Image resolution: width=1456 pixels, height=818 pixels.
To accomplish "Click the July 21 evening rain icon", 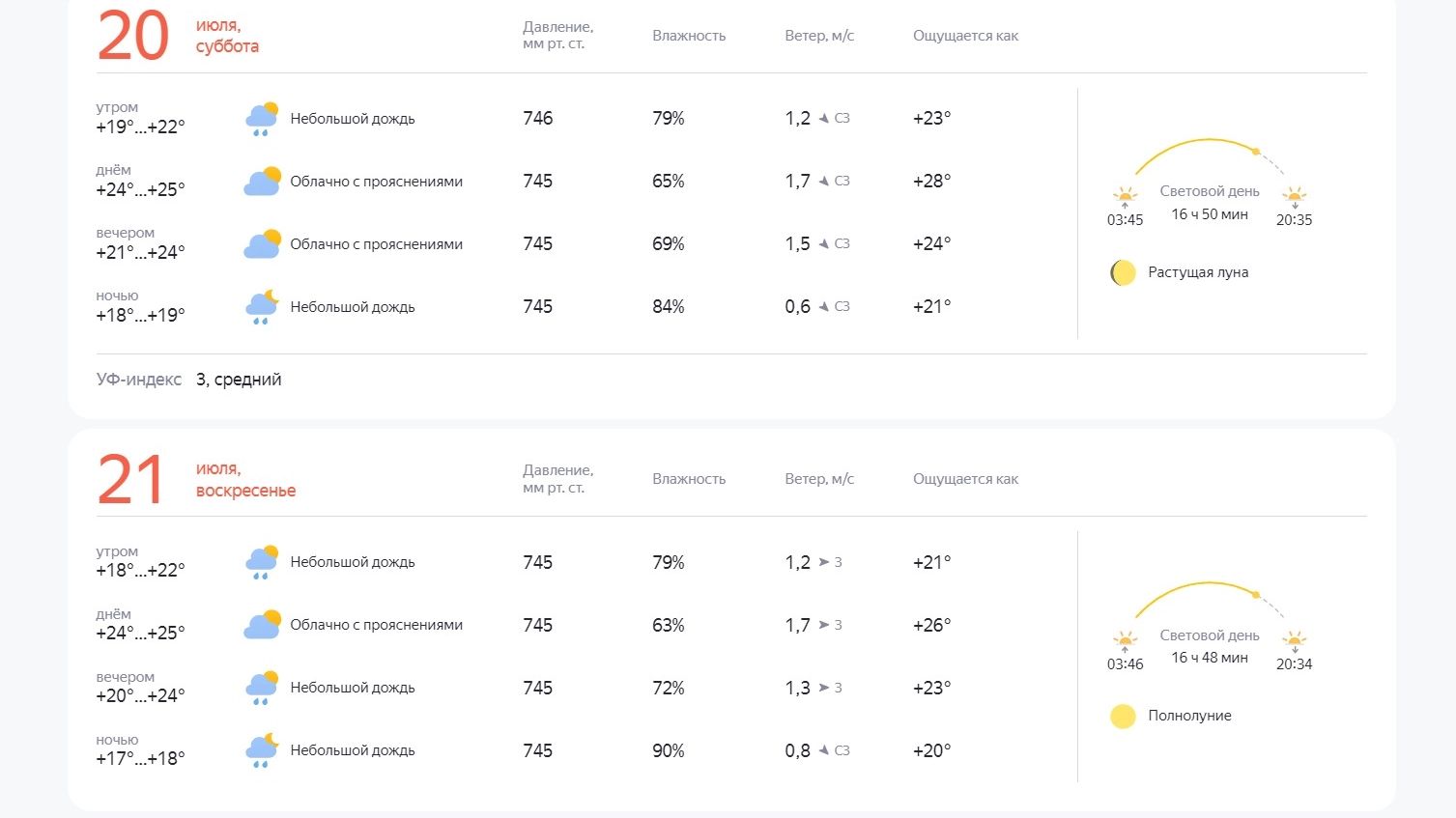I will (262, 688).
